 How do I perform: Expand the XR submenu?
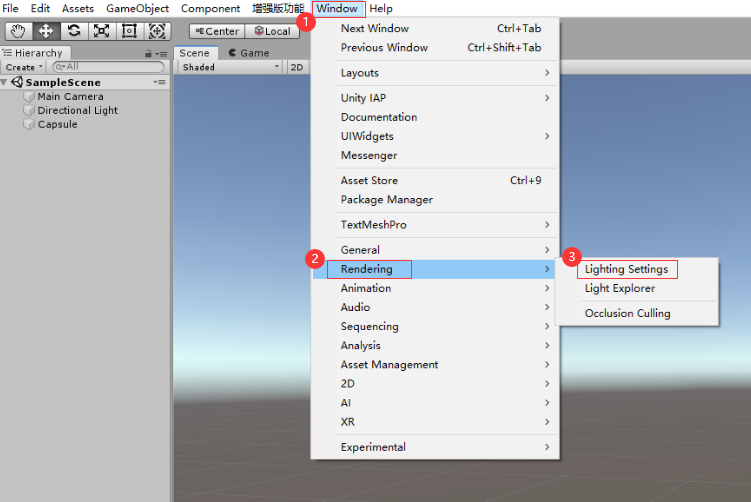click(x=435, y=422)
